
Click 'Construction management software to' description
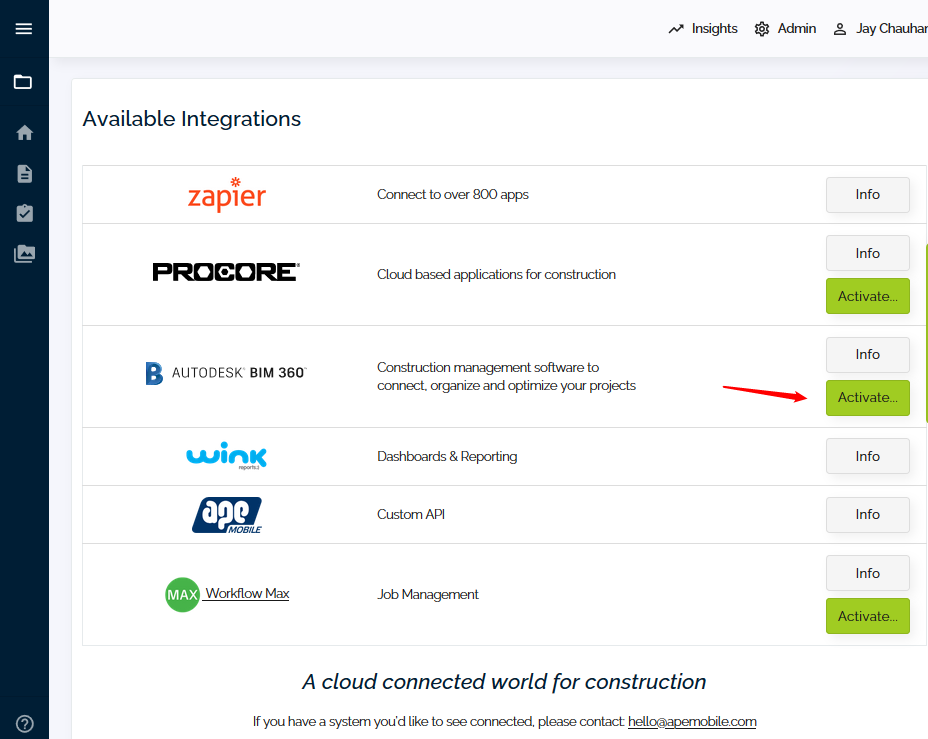tap(488, 367)
